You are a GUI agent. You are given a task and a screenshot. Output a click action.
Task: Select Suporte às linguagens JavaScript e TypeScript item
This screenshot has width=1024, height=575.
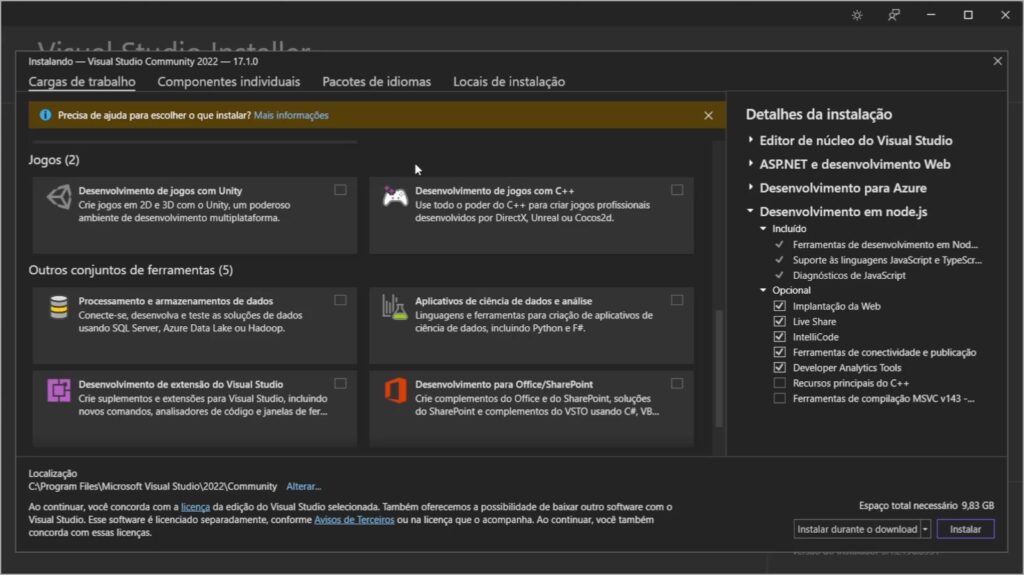pos(887,260)
